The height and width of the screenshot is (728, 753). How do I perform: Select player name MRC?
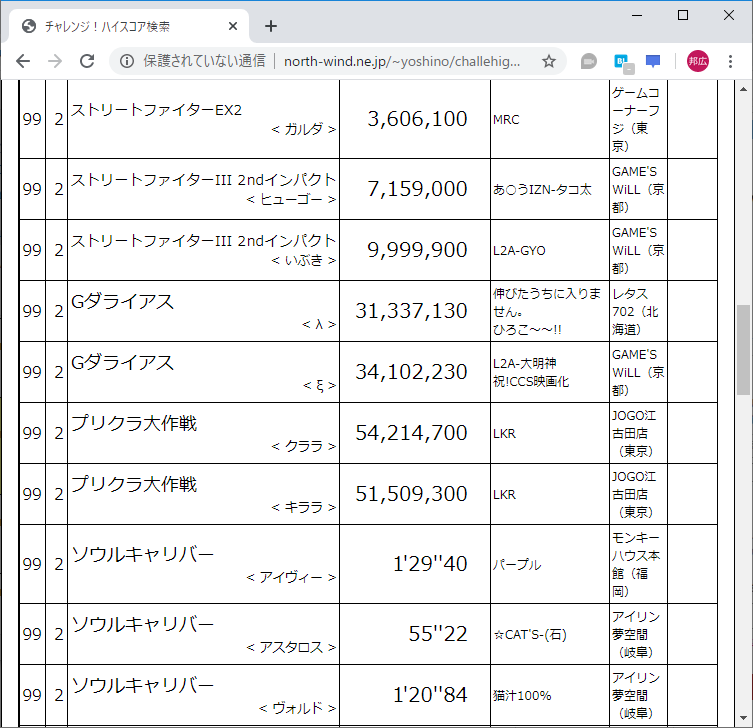pos(506,120)
